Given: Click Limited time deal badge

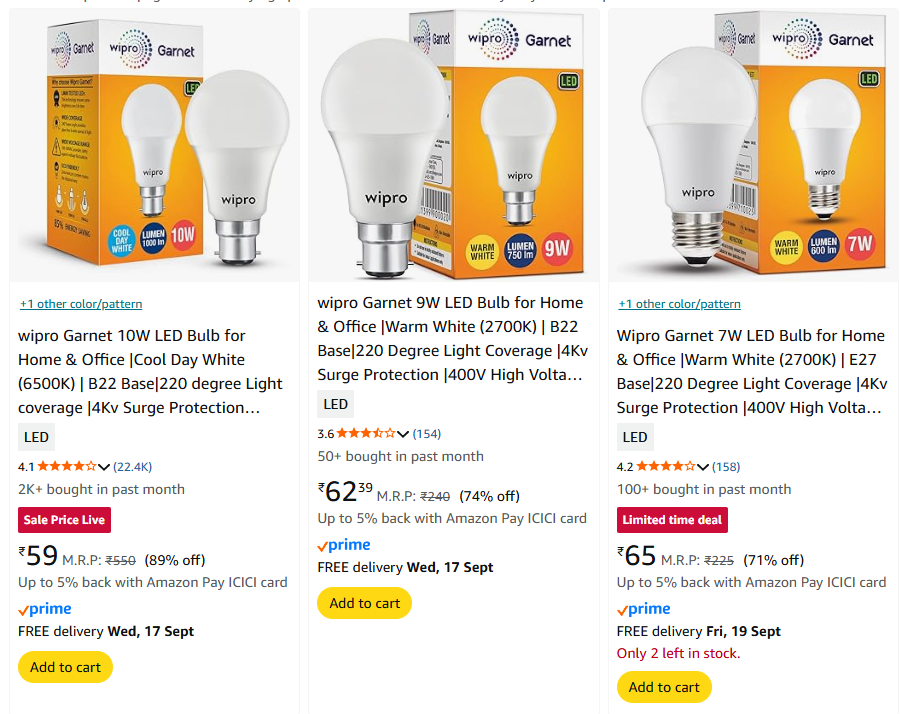Looking at the screenshot, I should pos(672,520).
